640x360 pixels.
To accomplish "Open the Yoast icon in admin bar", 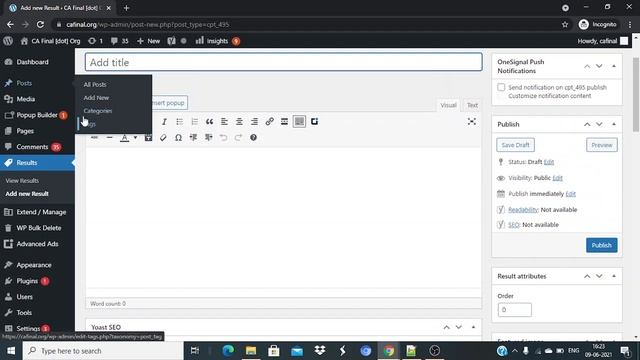I will [171, 41].
